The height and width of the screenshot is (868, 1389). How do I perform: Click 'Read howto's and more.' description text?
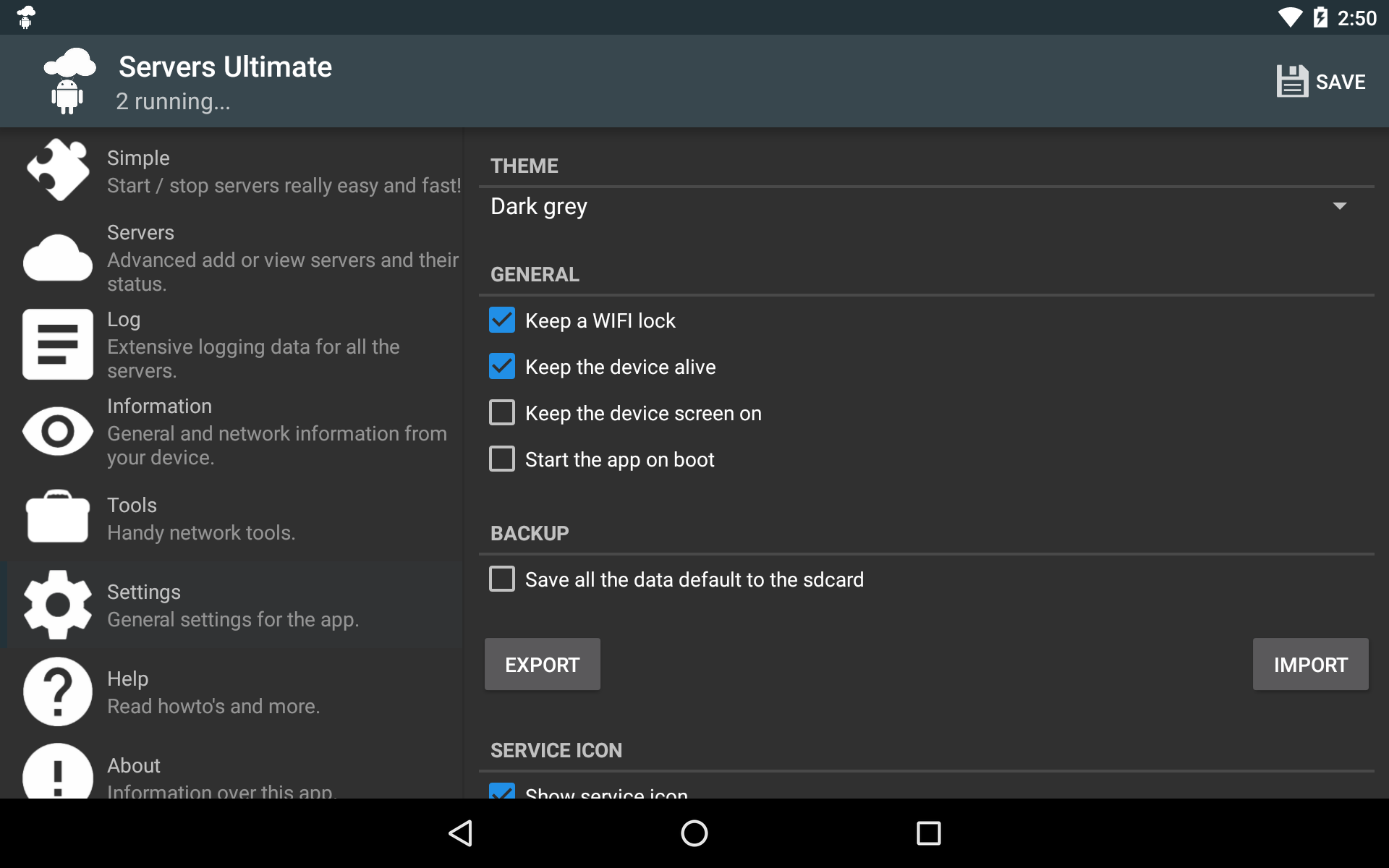pyautogui.click(x=213, y=707)
